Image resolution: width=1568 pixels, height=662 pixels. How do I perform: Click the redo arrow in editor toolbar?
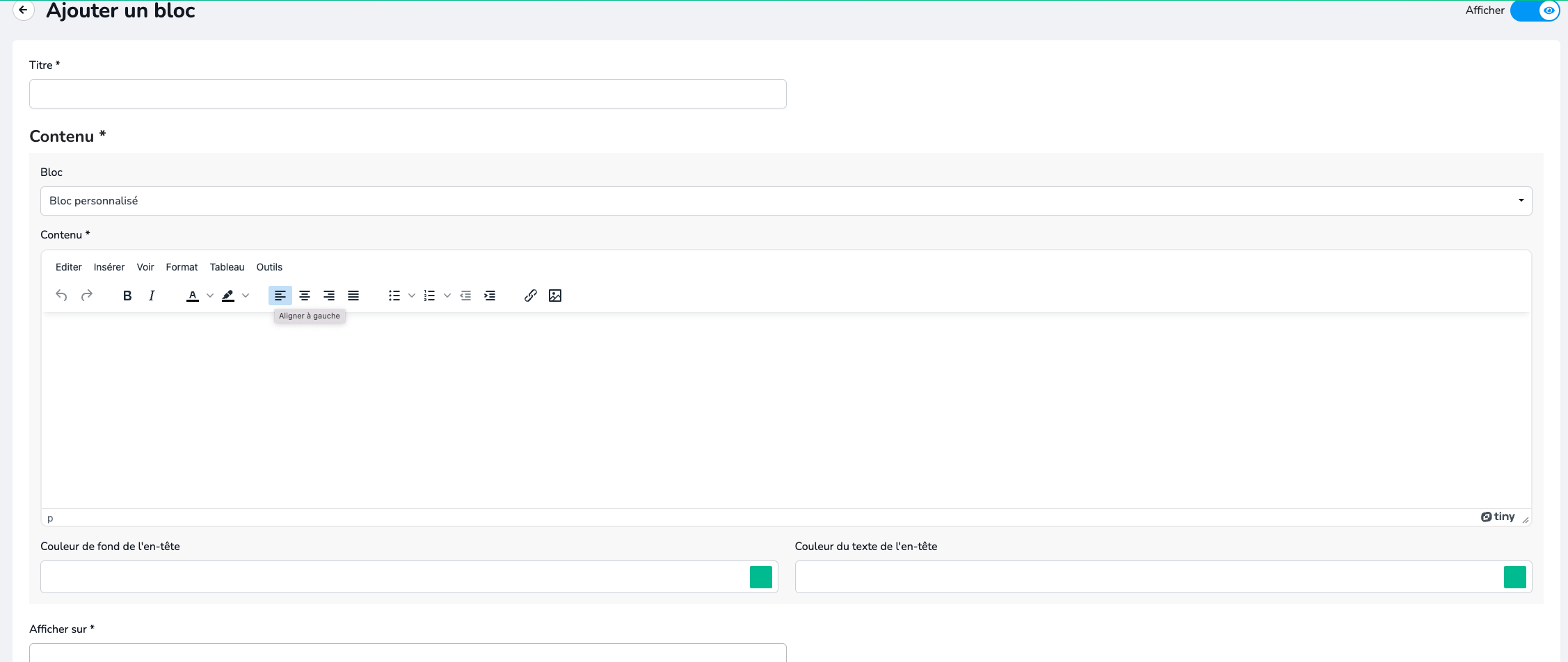[87, 296]
